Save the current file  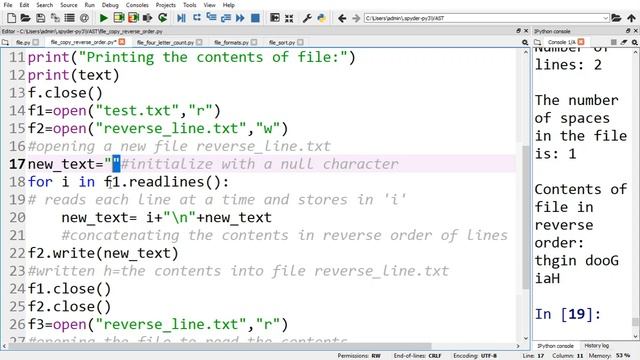click(x=40, y=18)
